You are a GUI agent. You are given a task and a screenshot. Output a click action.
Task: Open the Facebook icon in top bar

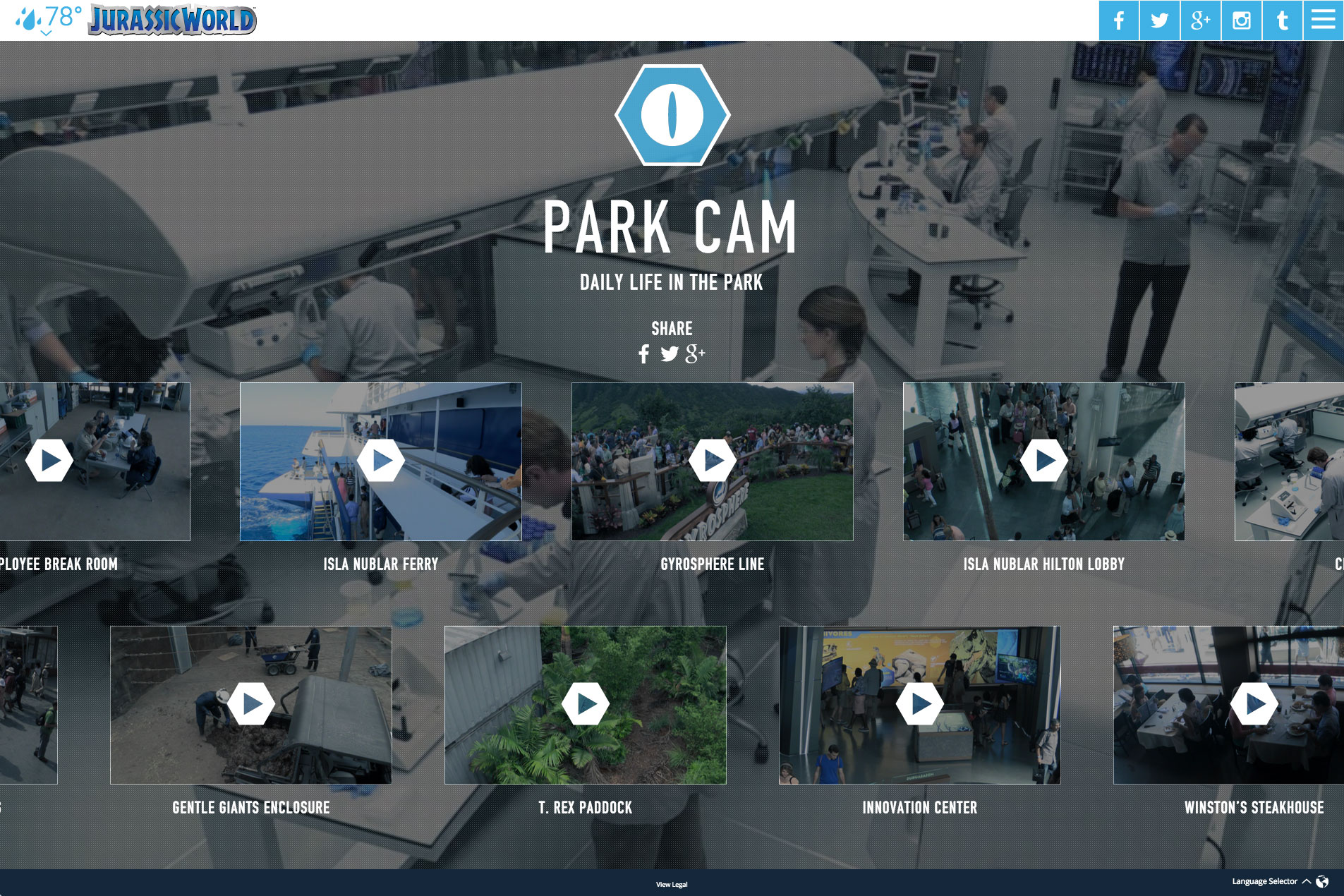coord(1119,20)
